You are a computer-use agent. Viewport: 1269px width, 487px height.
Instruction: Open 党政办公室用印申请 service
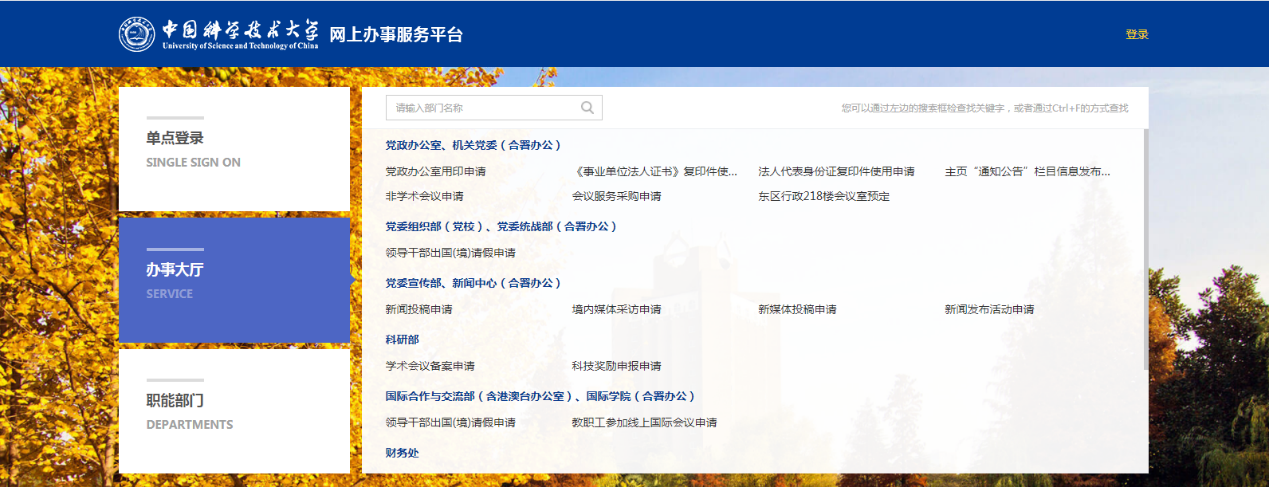pos(435,171)
